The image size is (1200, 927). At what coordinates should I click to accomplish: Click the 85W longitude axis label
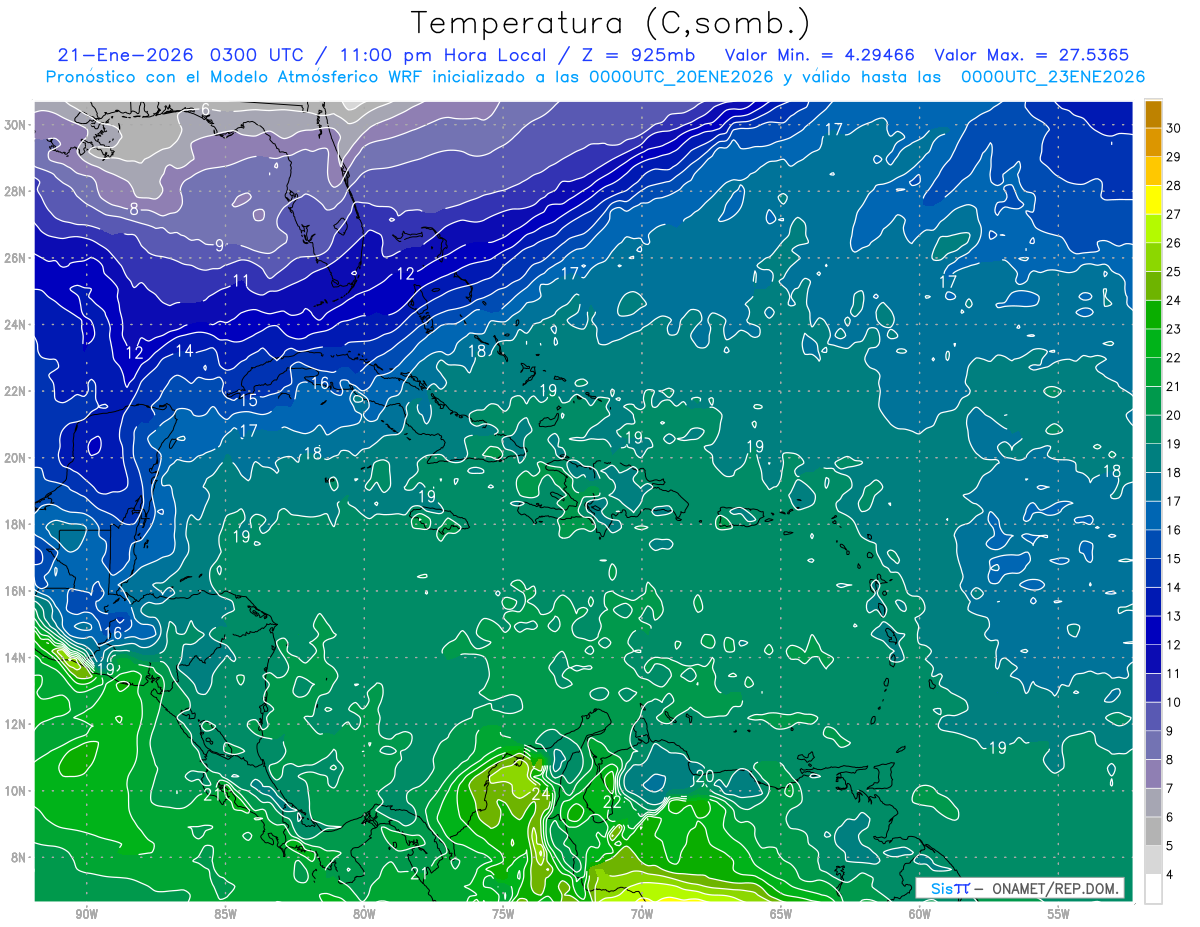225,914
